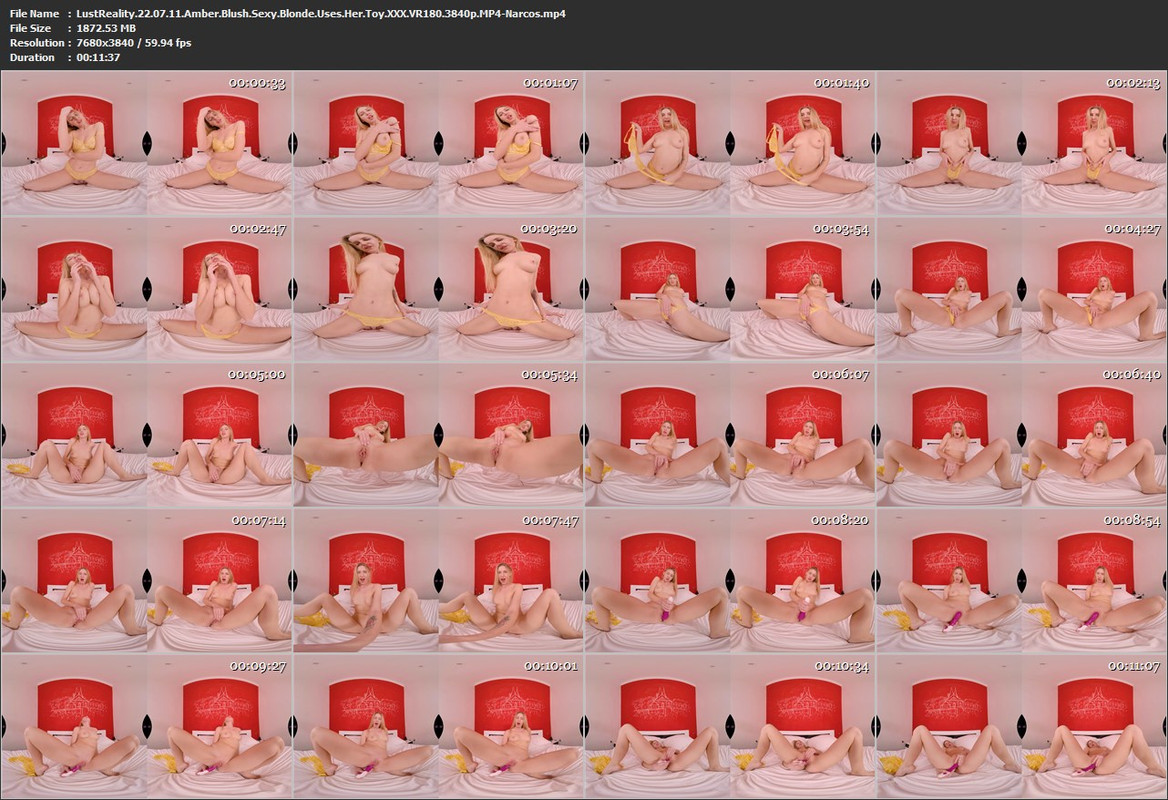Click the resolution value 7680x3840 / 59.94 fps
This screenshot has width=1168, height=800.
(133, 42)
